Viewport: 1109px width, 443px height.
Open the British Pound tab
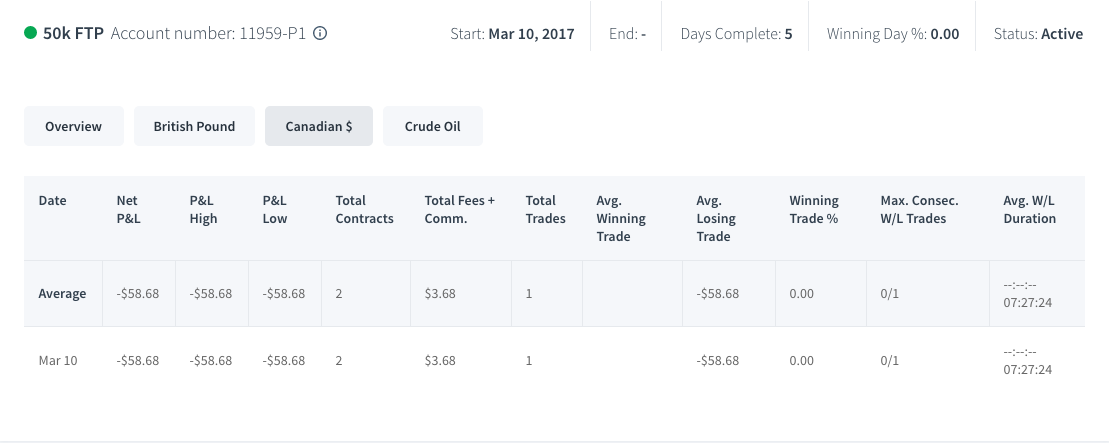194,127
